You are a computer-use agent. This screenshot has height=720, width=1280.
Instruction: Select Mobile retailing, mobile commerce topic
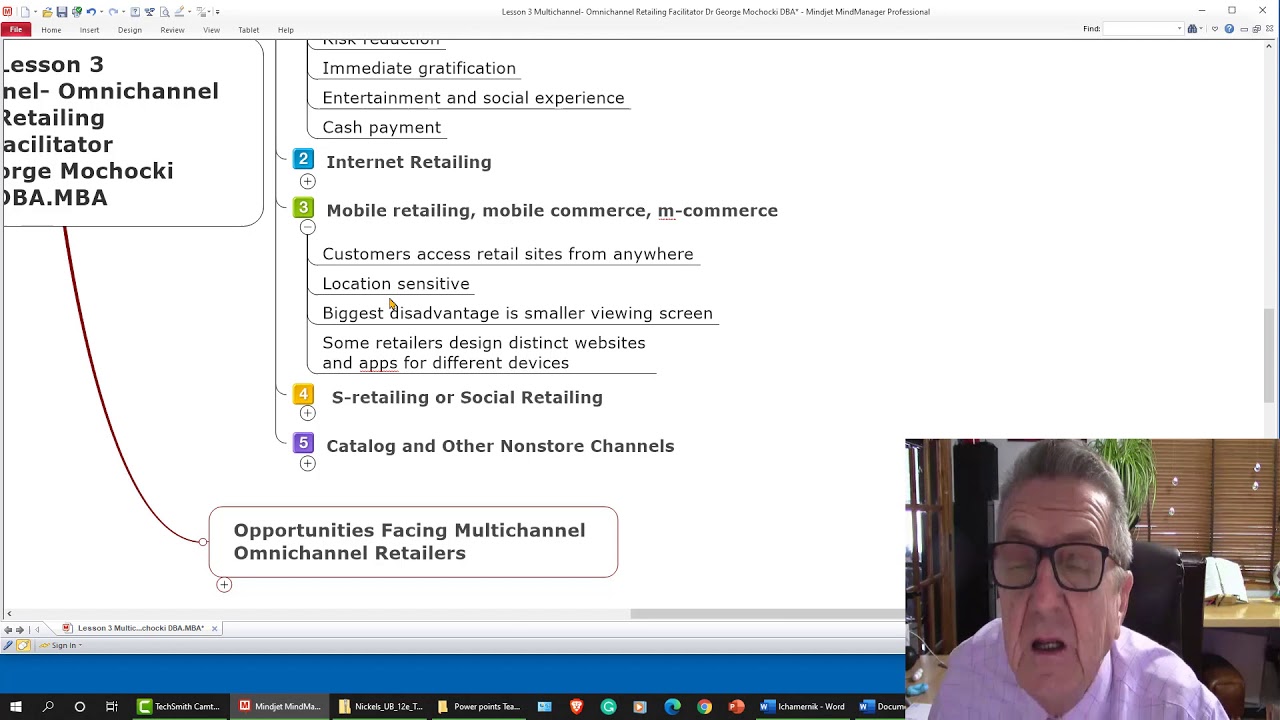pyautogui.click(x=552, y=210)
